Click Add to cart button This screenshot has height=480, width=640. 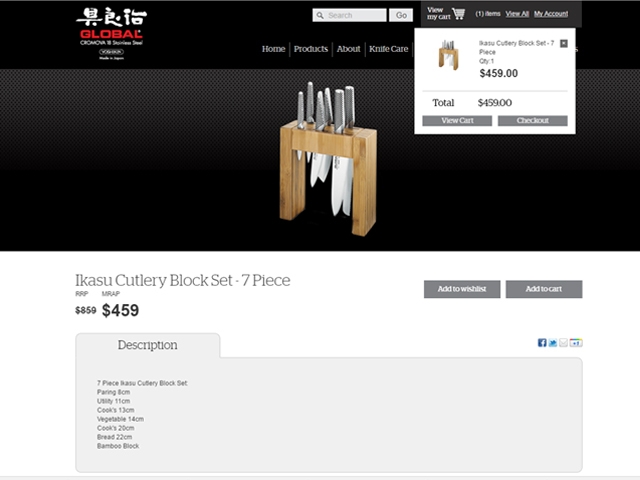coord(544,289)
